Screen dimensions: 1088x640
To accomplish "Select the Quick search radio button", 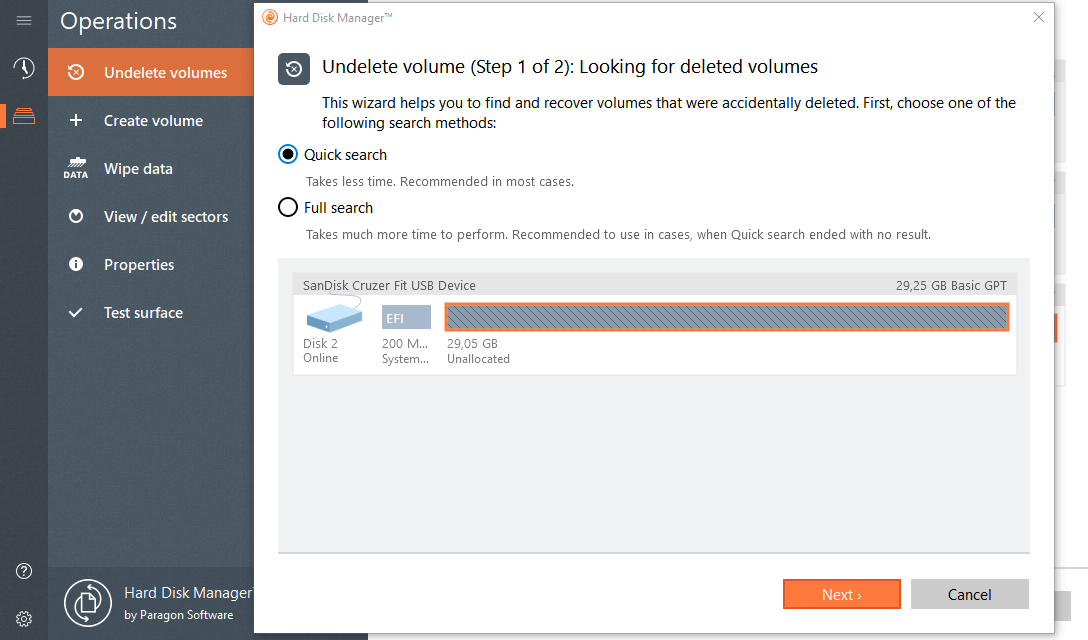I will pyautogui.click(x=288, y=154).
